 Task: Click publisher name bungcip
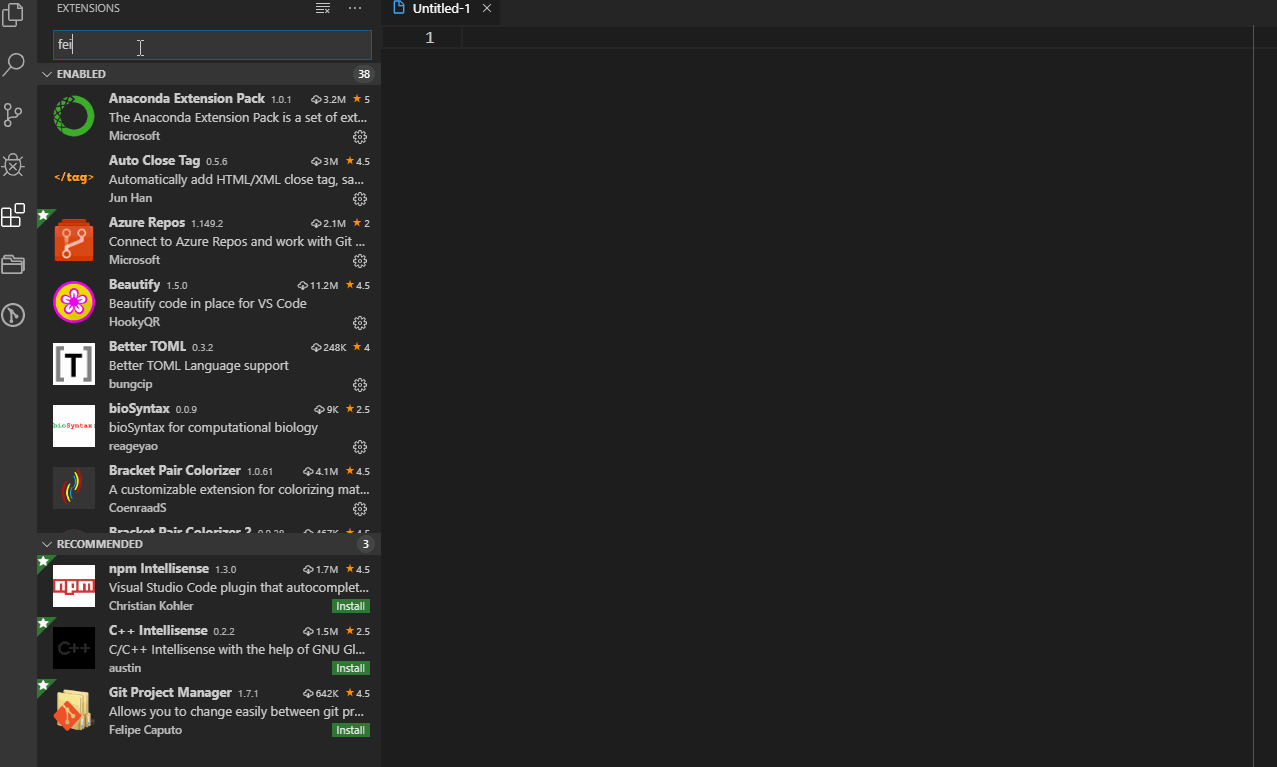click(130, 384)
